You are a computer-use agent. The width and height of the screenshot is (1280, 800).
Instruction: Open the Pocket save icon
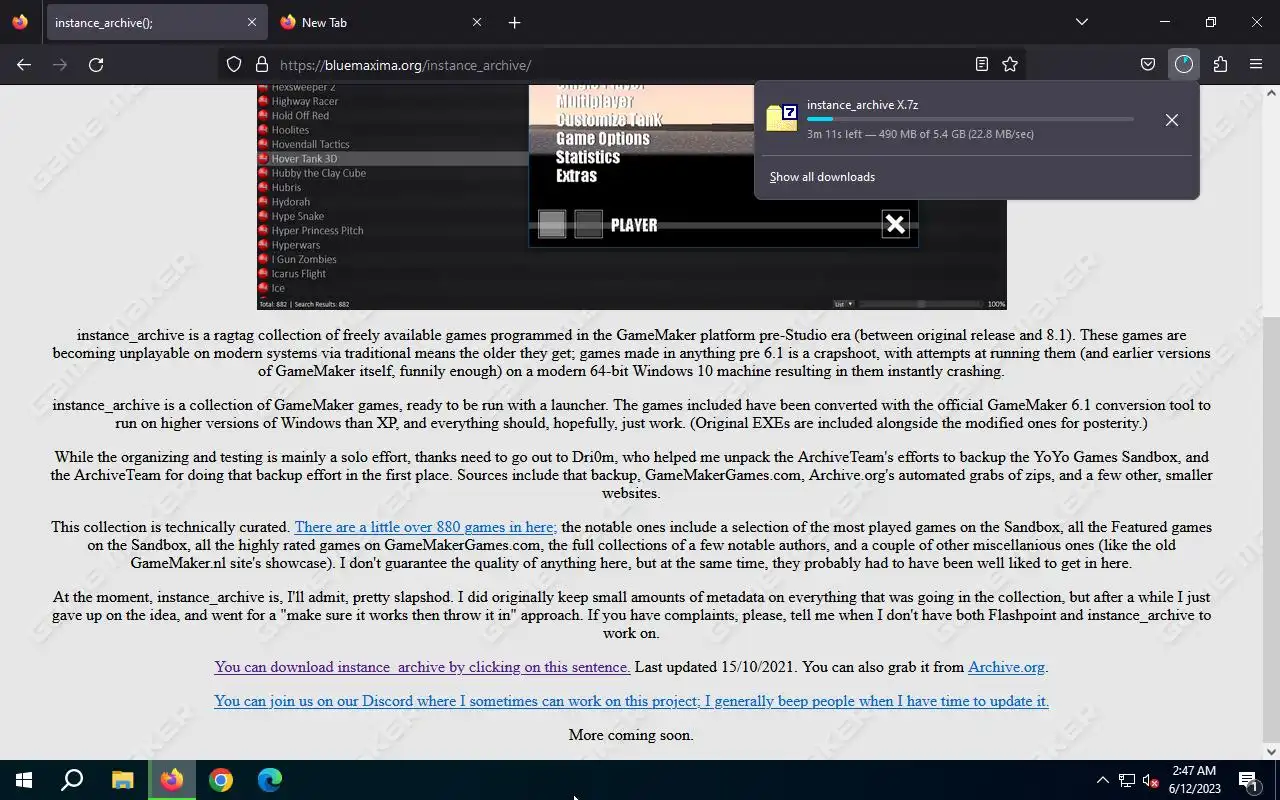1148,64
